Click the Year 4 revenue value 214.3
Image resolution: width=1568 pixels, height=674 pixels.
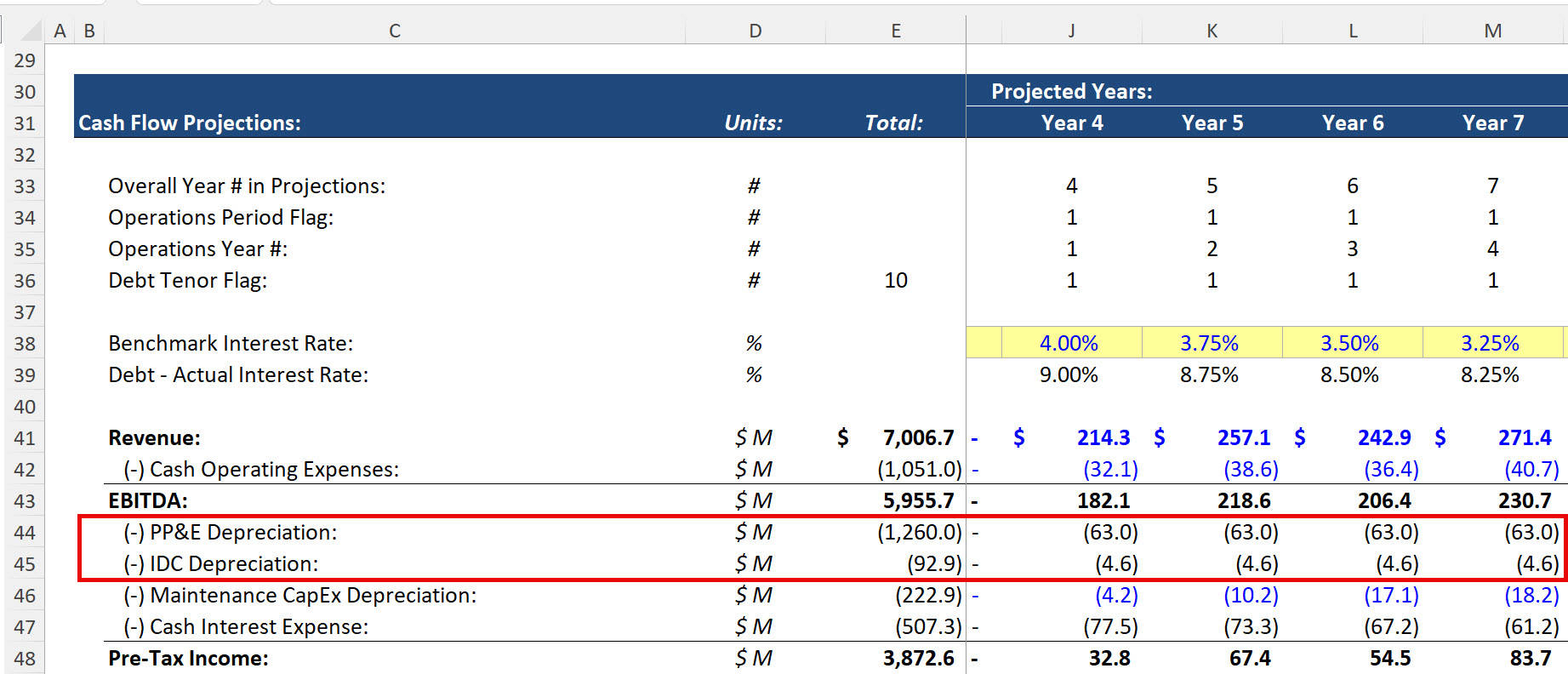[1103, 438]
